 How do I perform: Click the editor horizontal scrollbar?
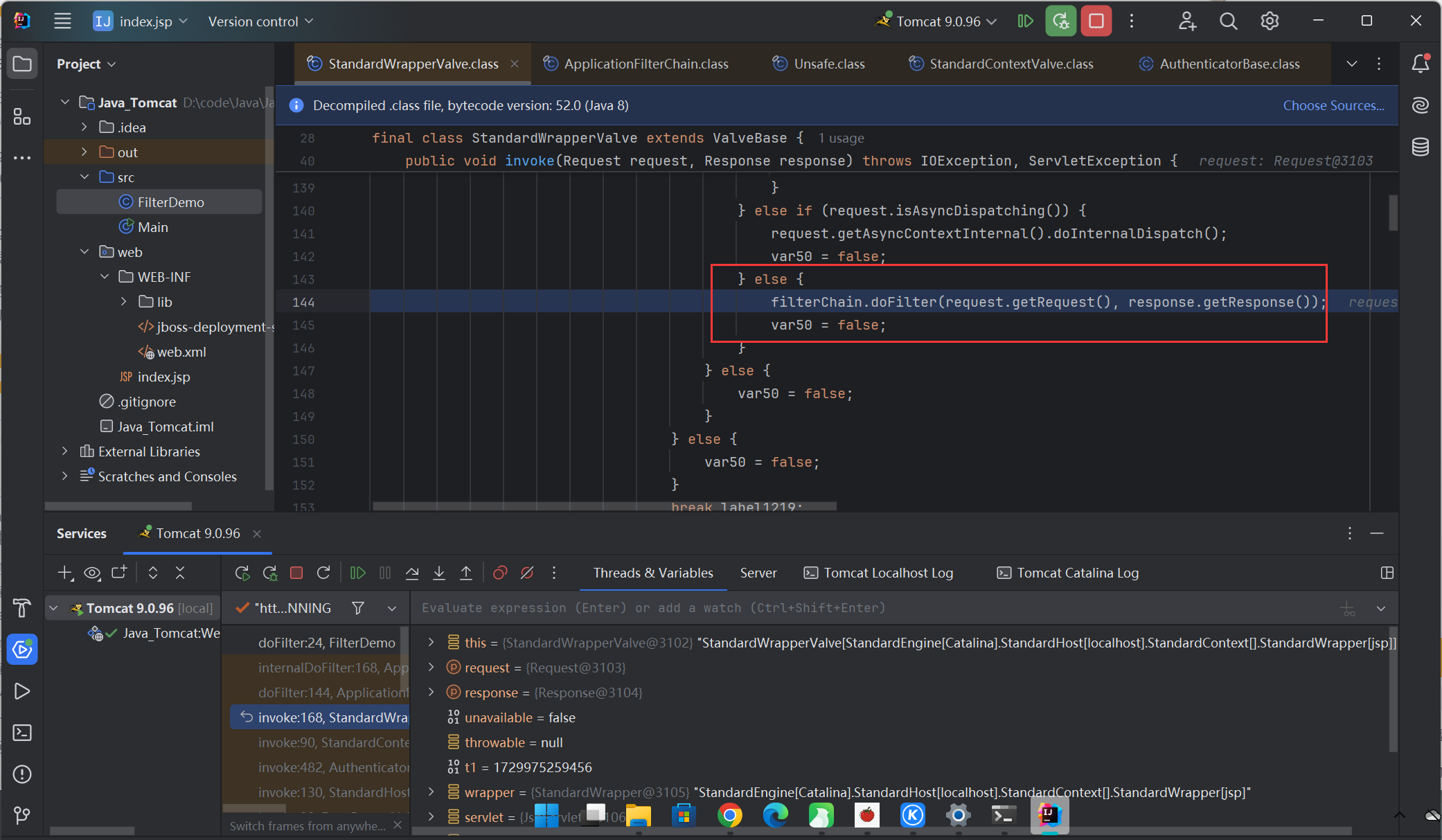pos(604,506)
